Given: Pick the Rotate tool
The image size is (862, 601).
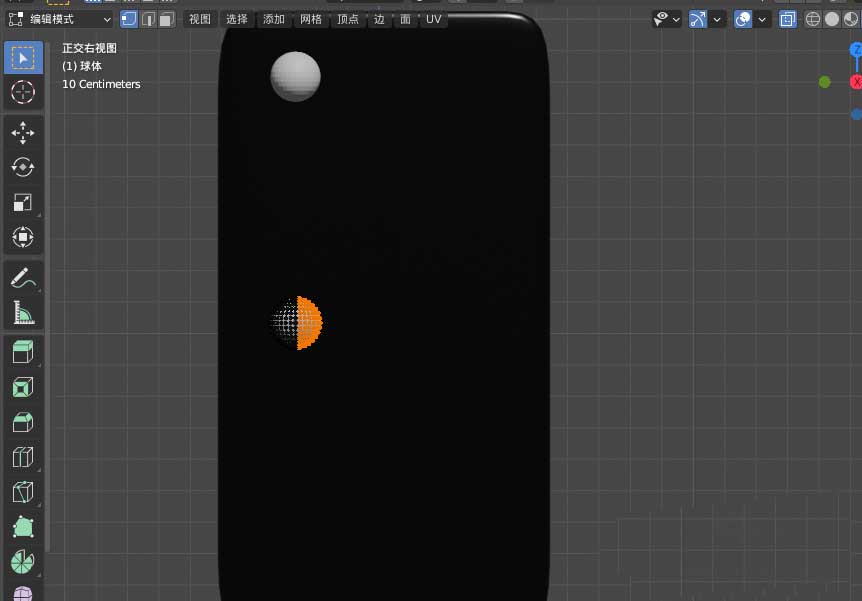Looking at the screenshot, I should pyautogui.click(x=23, y=167).
